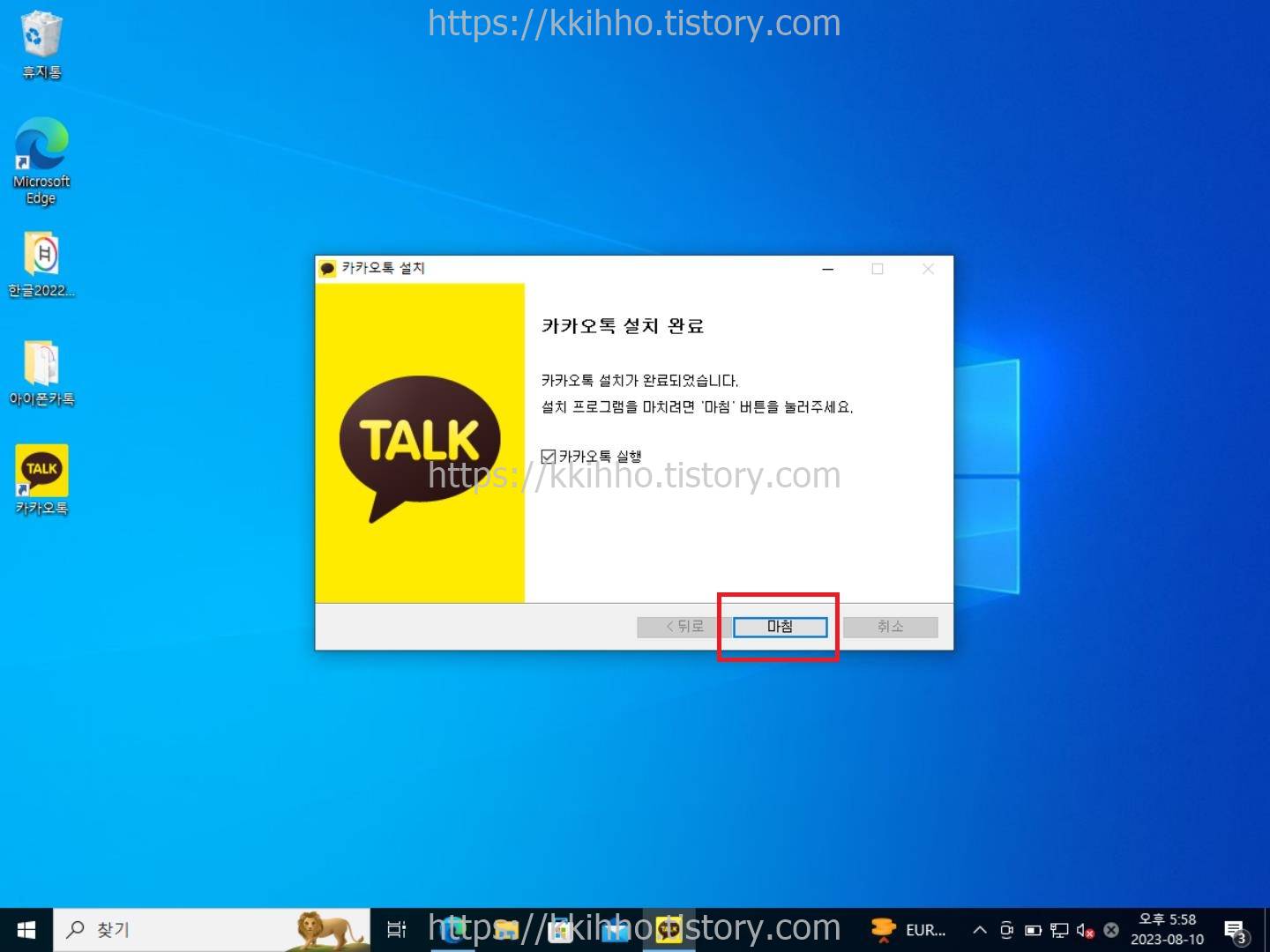Click the gray circled X tray icon
Viewport: 1270px width, 952px height.
[x=1111, y=930]
